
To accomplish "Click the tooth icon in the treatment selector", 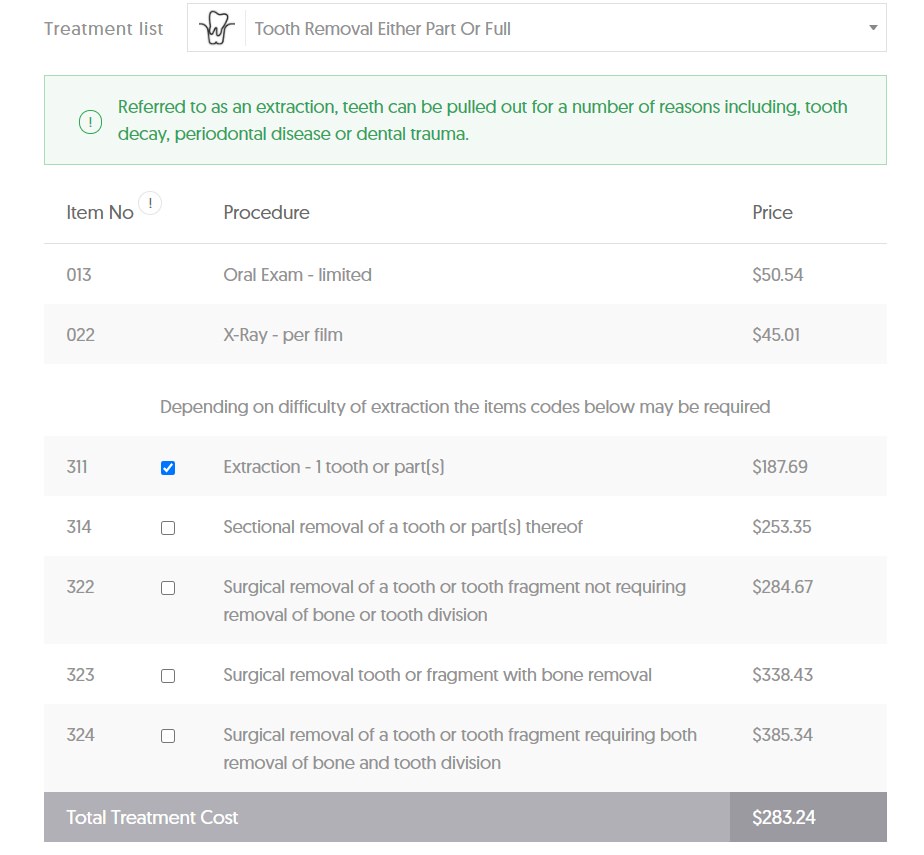I will pyautogui.click(x=216, y=29).
